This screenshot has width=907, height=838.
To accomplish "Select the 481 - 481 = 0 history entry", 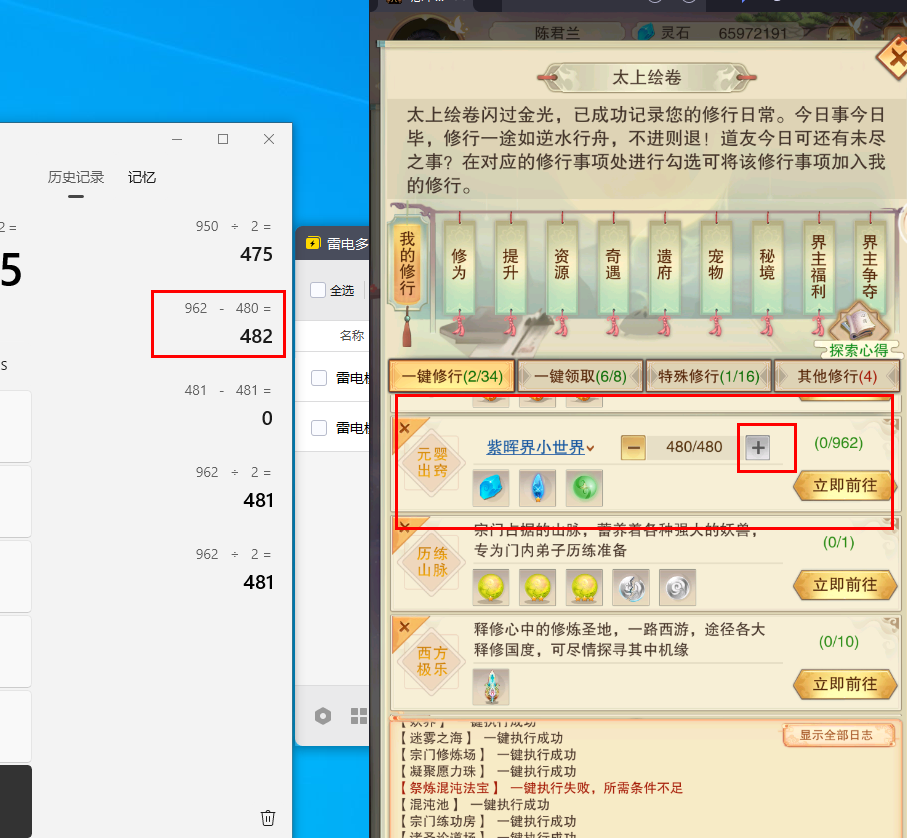I will click(227, 405).
